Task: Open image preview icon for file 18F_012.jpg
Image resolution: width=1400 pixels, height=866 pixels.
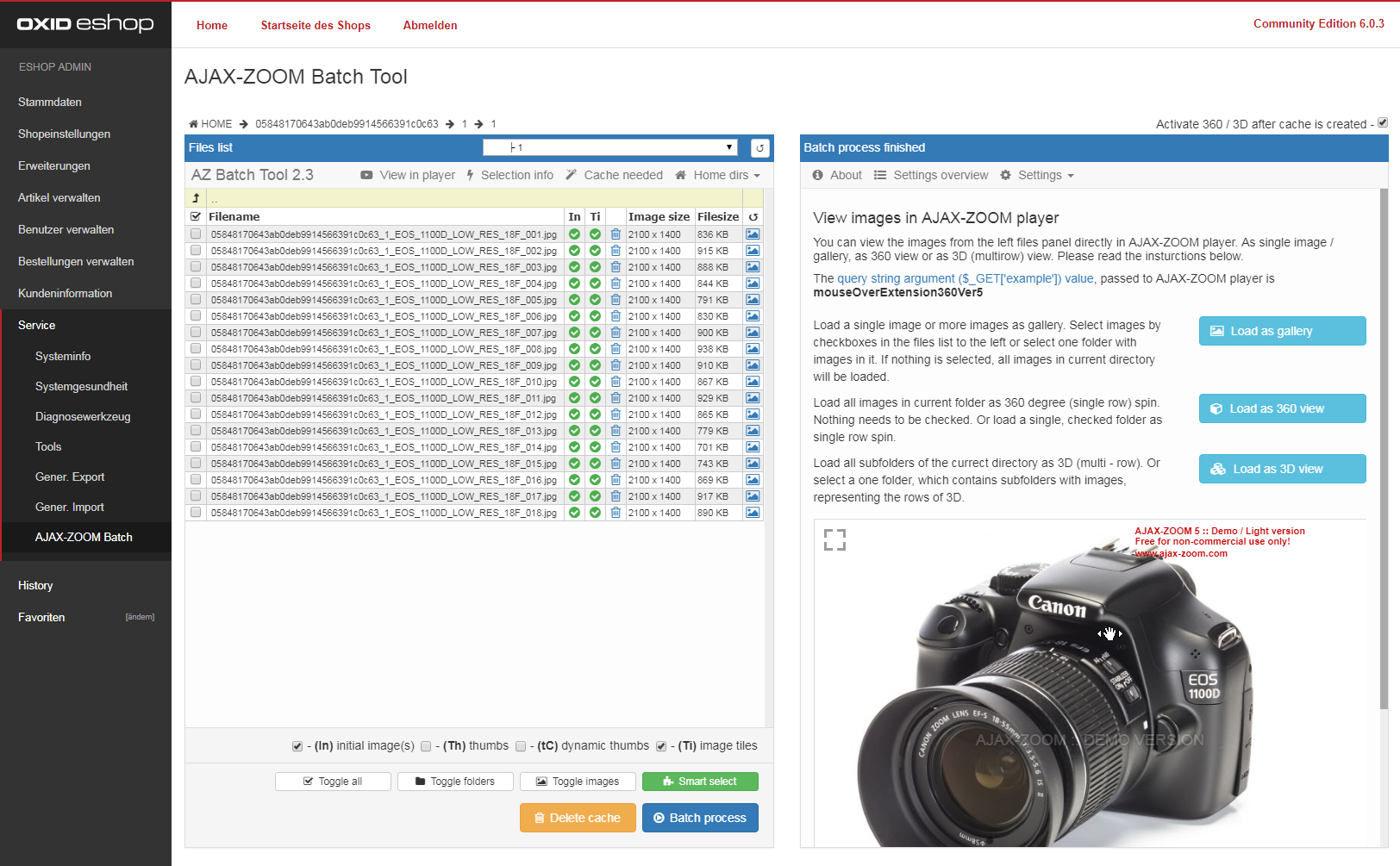Action: [753, 414]
